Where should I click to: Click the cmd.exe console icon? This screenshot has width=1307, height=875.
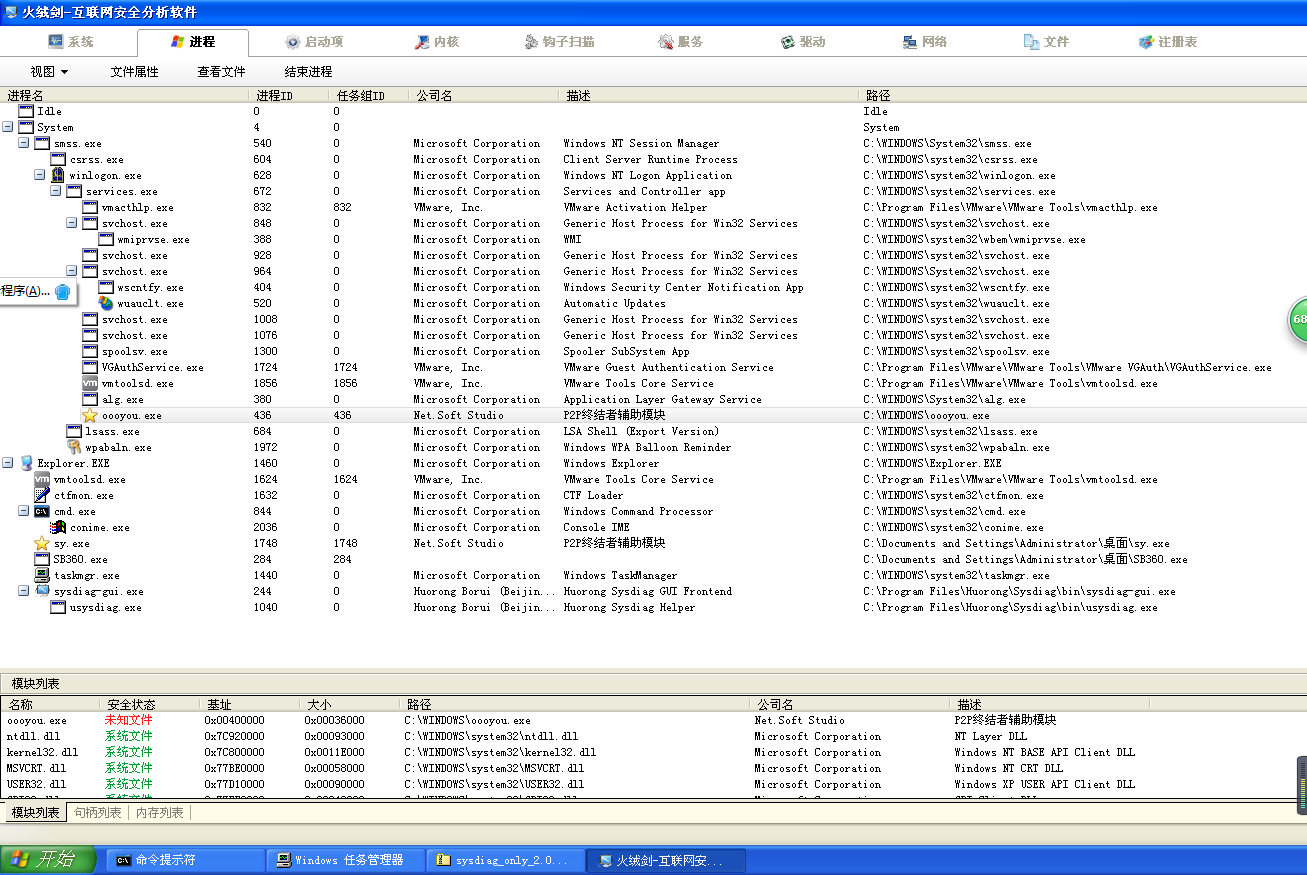[42, 511]
